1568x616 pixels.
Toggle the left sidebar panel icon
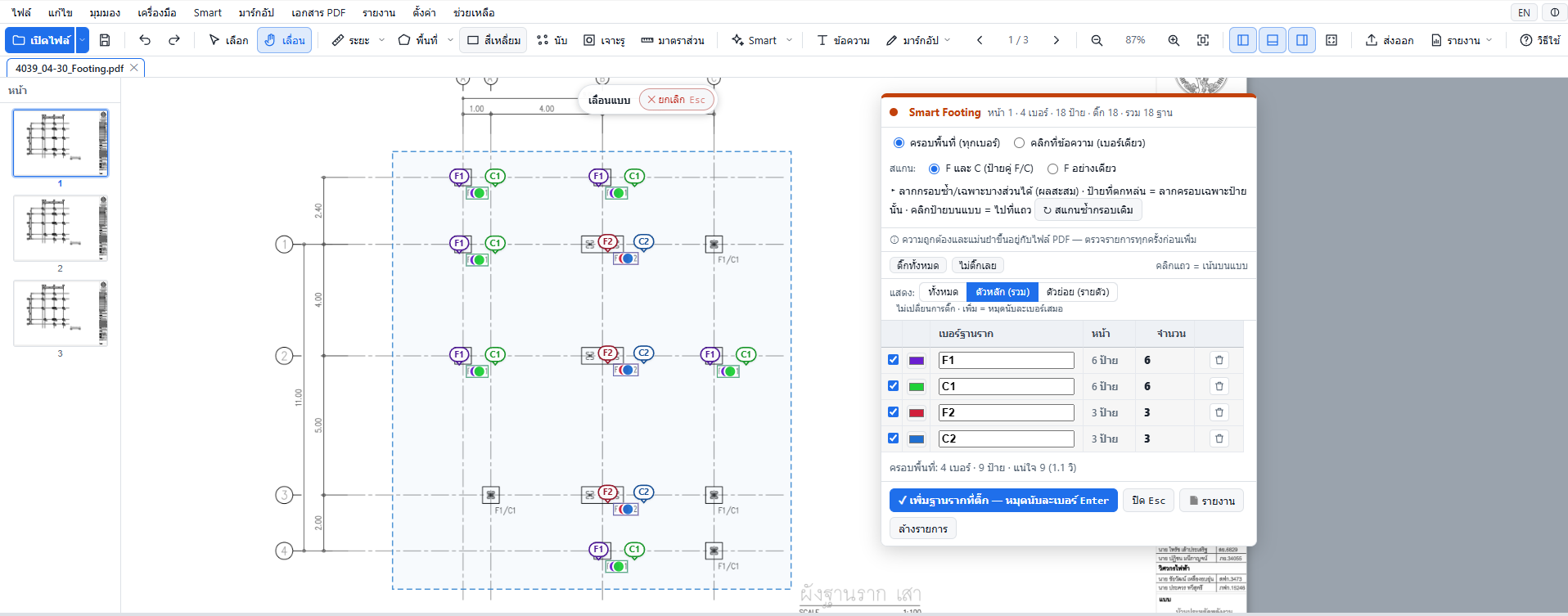[x=1243, y=40]
